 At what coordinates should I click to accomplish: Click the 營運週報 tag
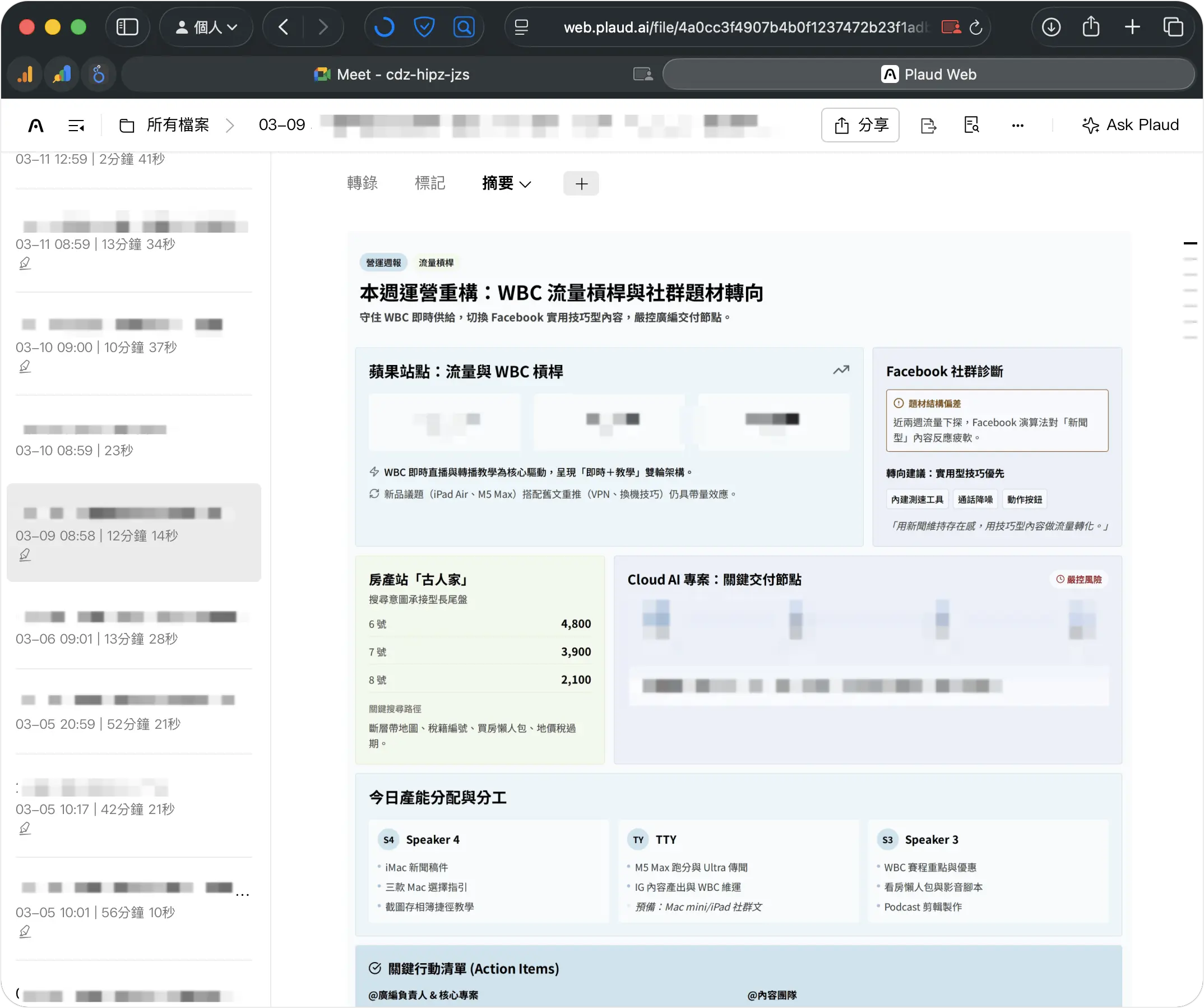[383, 262]
